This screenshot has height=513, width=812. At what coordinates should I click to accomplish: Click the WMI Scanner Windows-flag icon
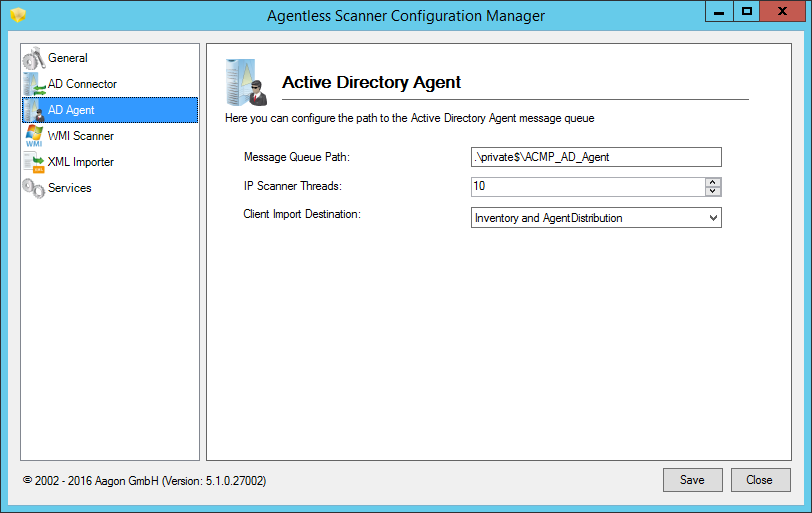pos(34,136)
